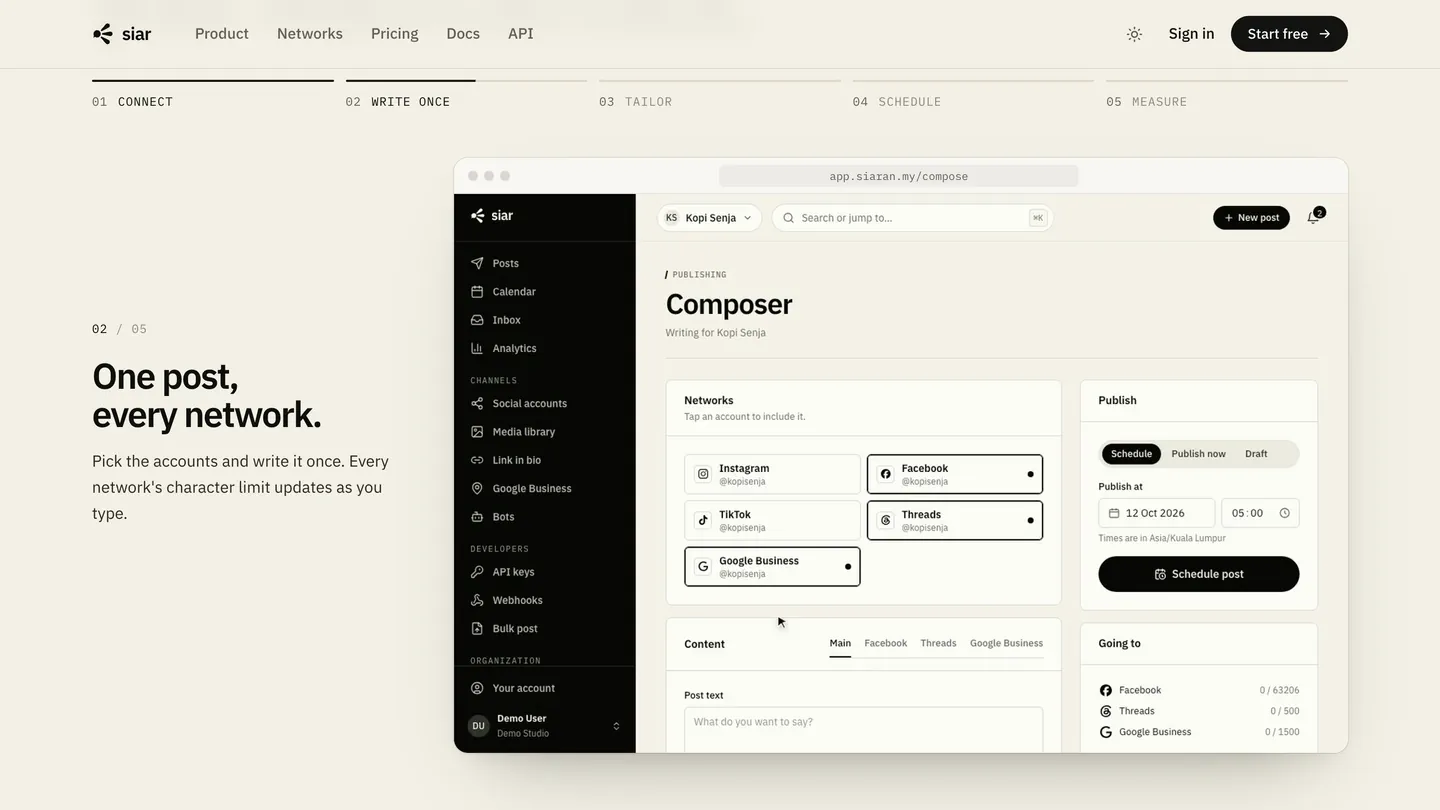Open the 12 Oct 2026 date picker
The width and height of the screenshot is (1440, 810).
[x=1157, y=513]
